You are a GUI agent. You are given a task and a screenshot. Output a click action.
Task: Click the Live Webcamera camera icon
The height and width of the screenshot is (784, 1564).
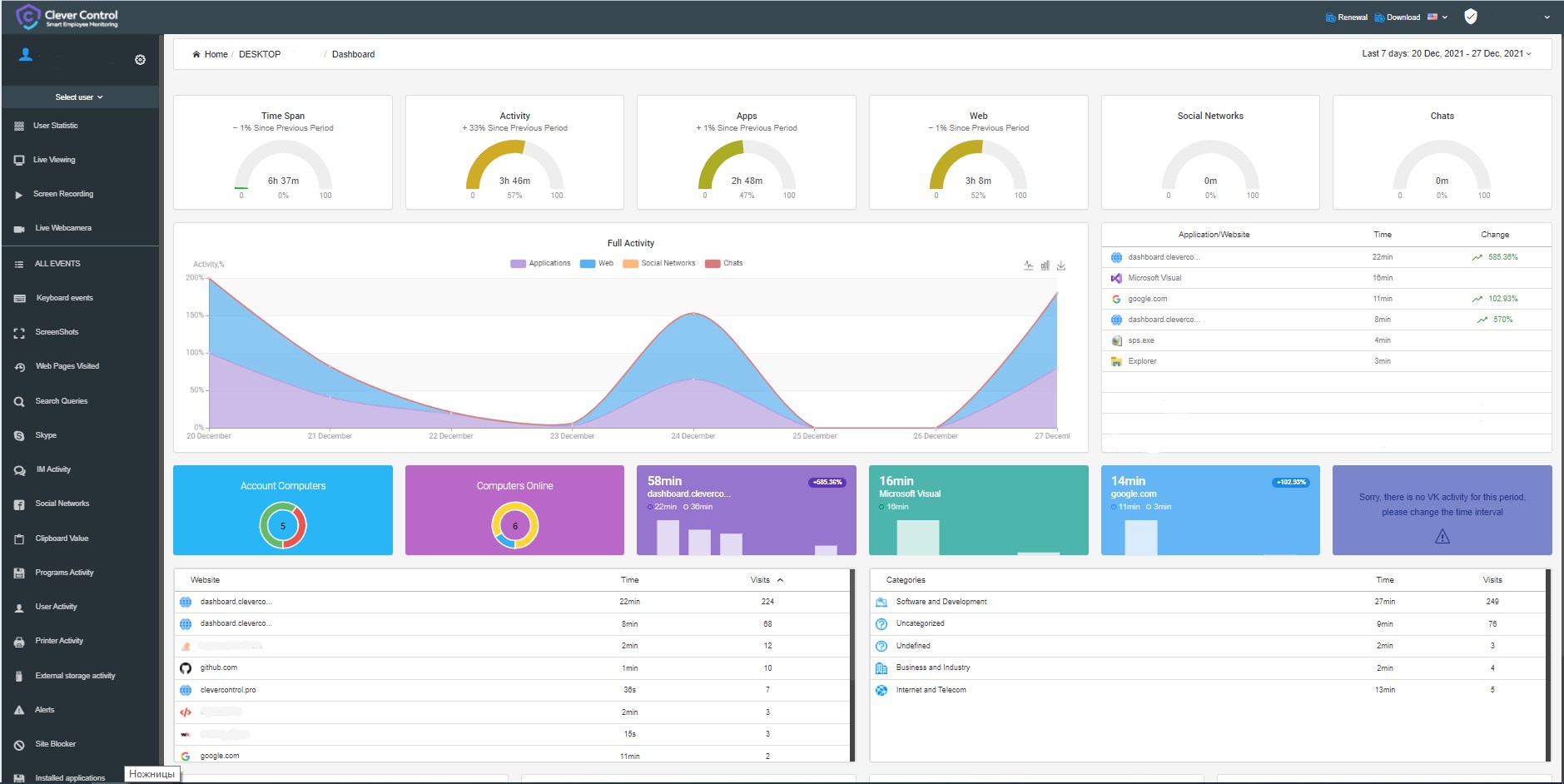click(x=19, y=229)
